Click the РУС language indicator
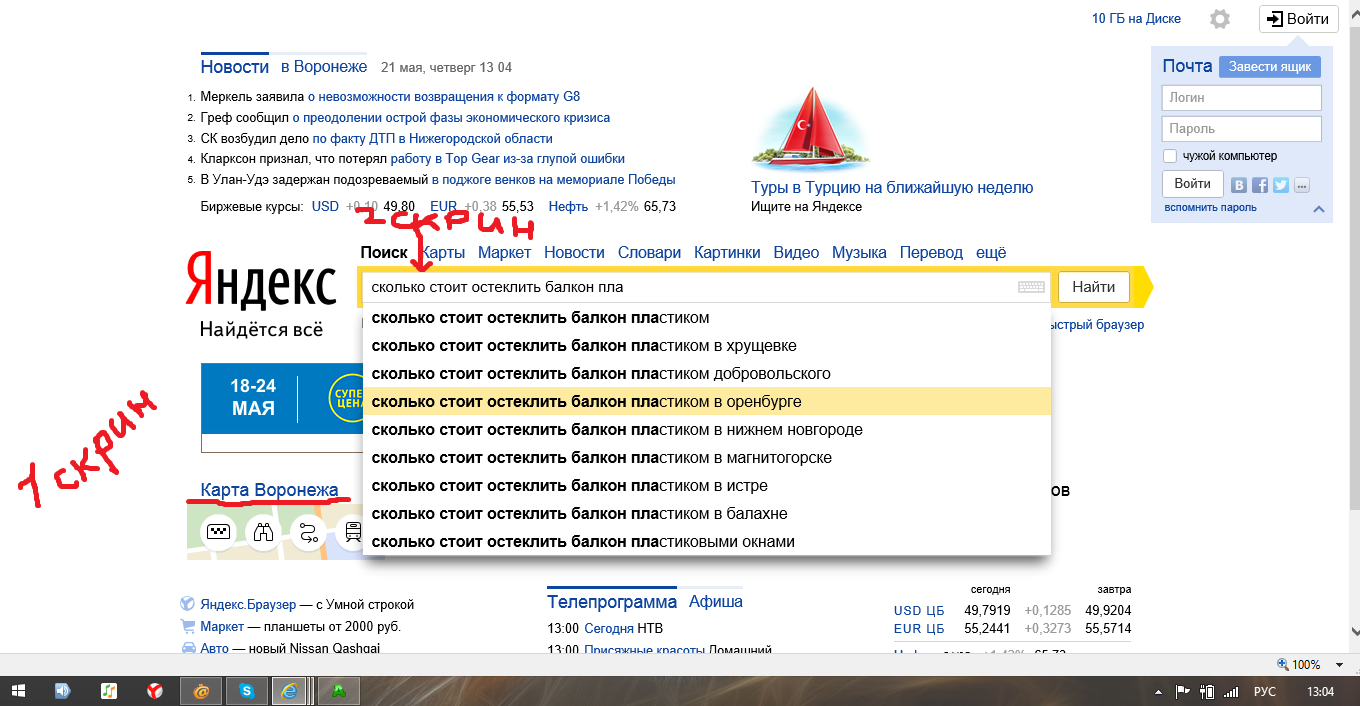The width and height of the screenshot is (1360, 706). [1265, 691]
